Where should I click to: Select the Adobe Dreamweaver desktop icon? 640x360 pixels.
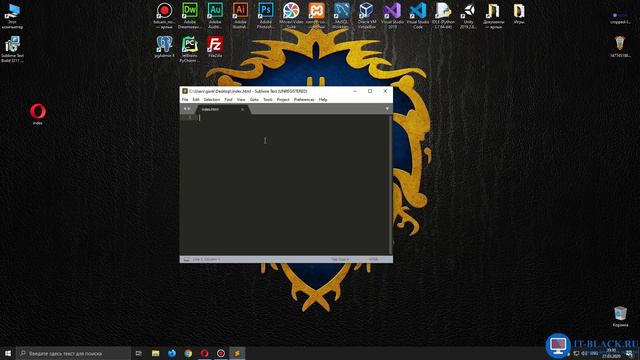tap(190, 16)
